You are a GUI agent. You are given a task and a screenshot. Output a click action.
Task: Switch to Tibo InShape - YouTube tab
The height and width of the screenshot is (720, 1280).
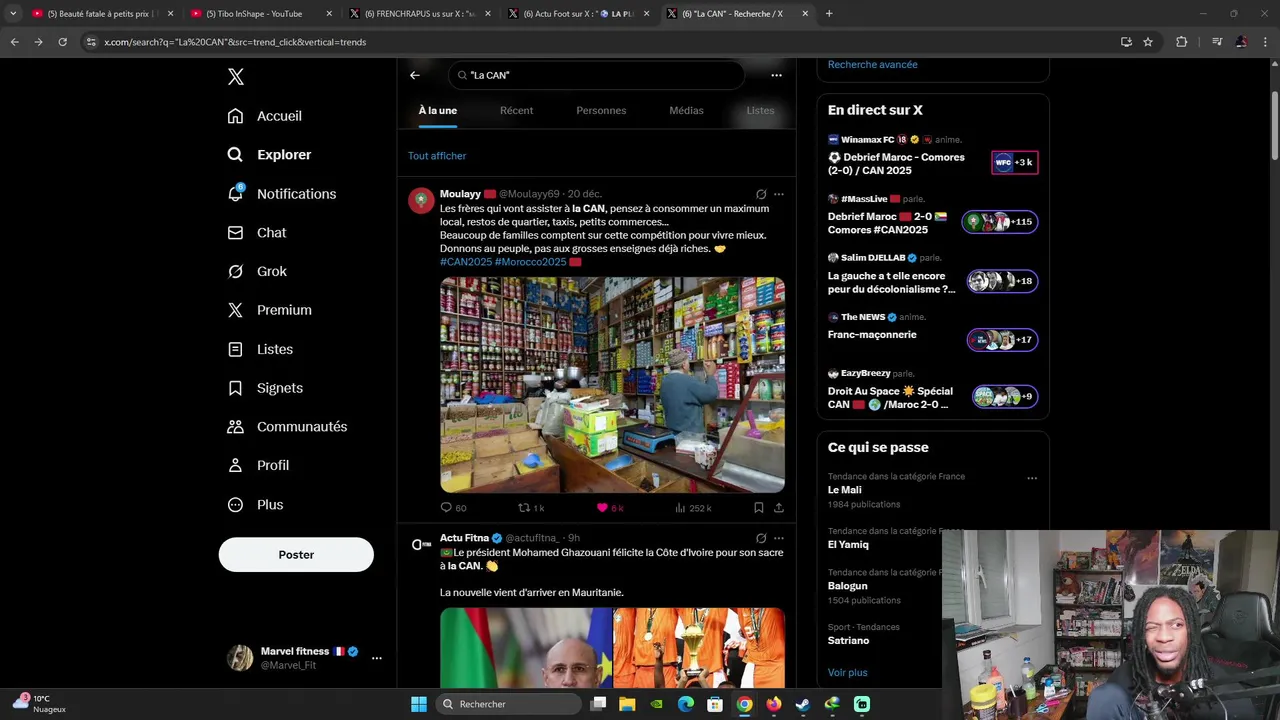point(260,14)
